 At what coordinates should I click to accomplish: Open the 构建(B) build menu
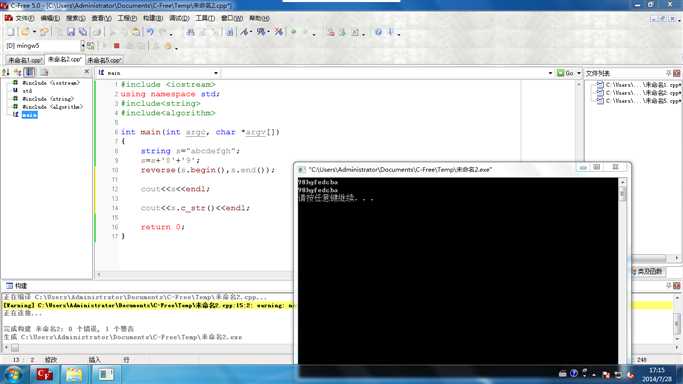click(x=152, y=18)
